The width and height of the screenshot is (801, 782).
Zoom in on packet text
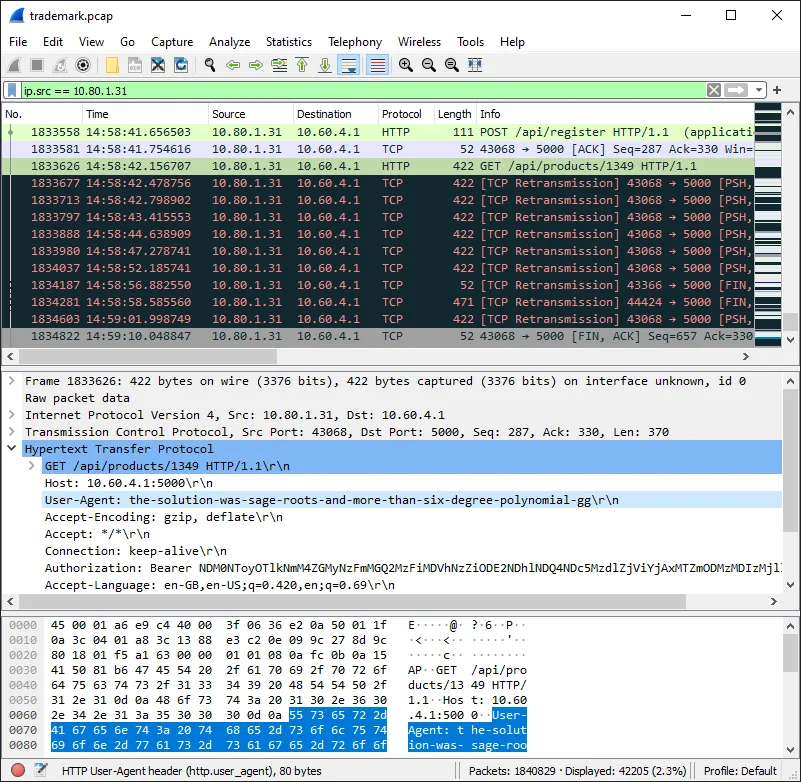pyautogui.click(x=406, y=65)
